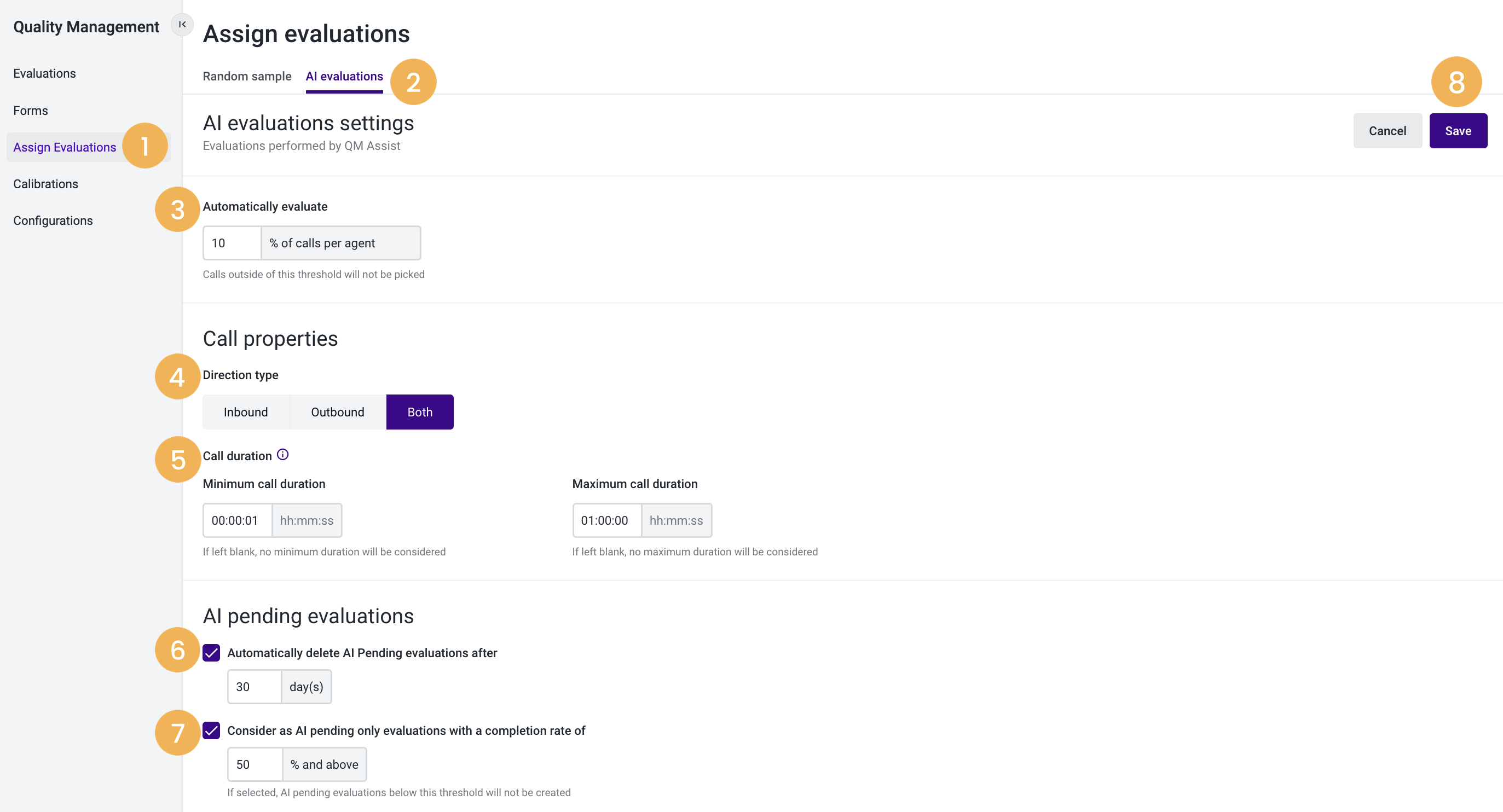Switch to the Random sample tab
This screenshot has height=812, width=1503.
(x=247, y=76)
